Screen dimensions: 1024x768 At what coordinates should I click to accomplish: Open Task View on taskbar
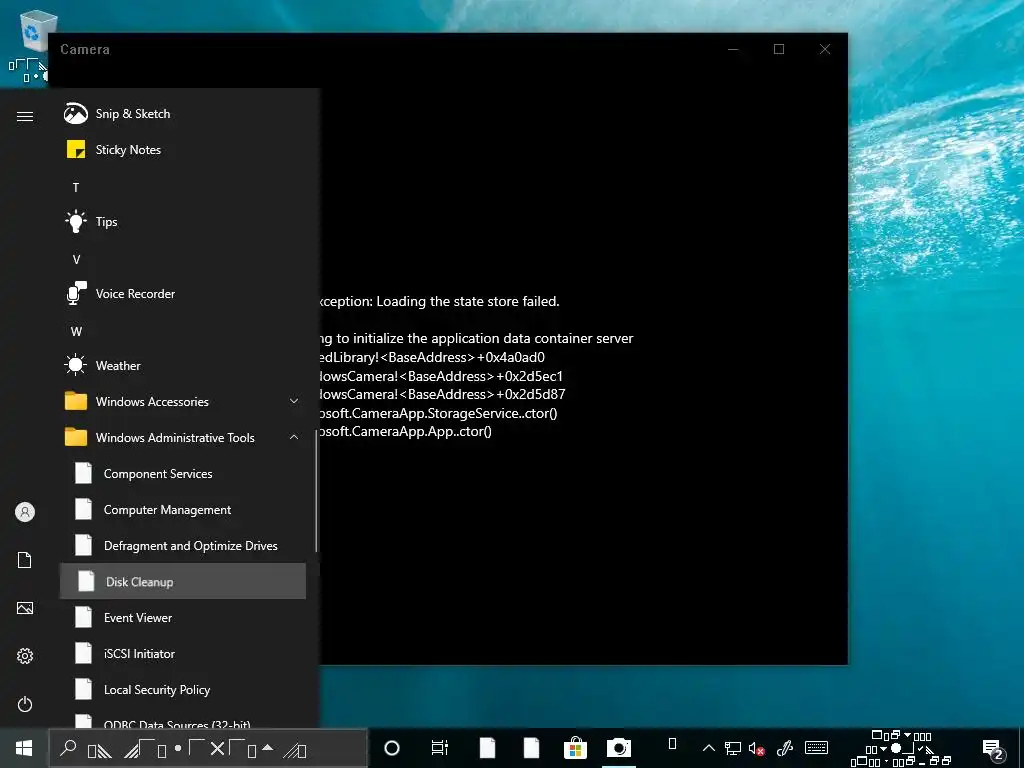point(440,748)
